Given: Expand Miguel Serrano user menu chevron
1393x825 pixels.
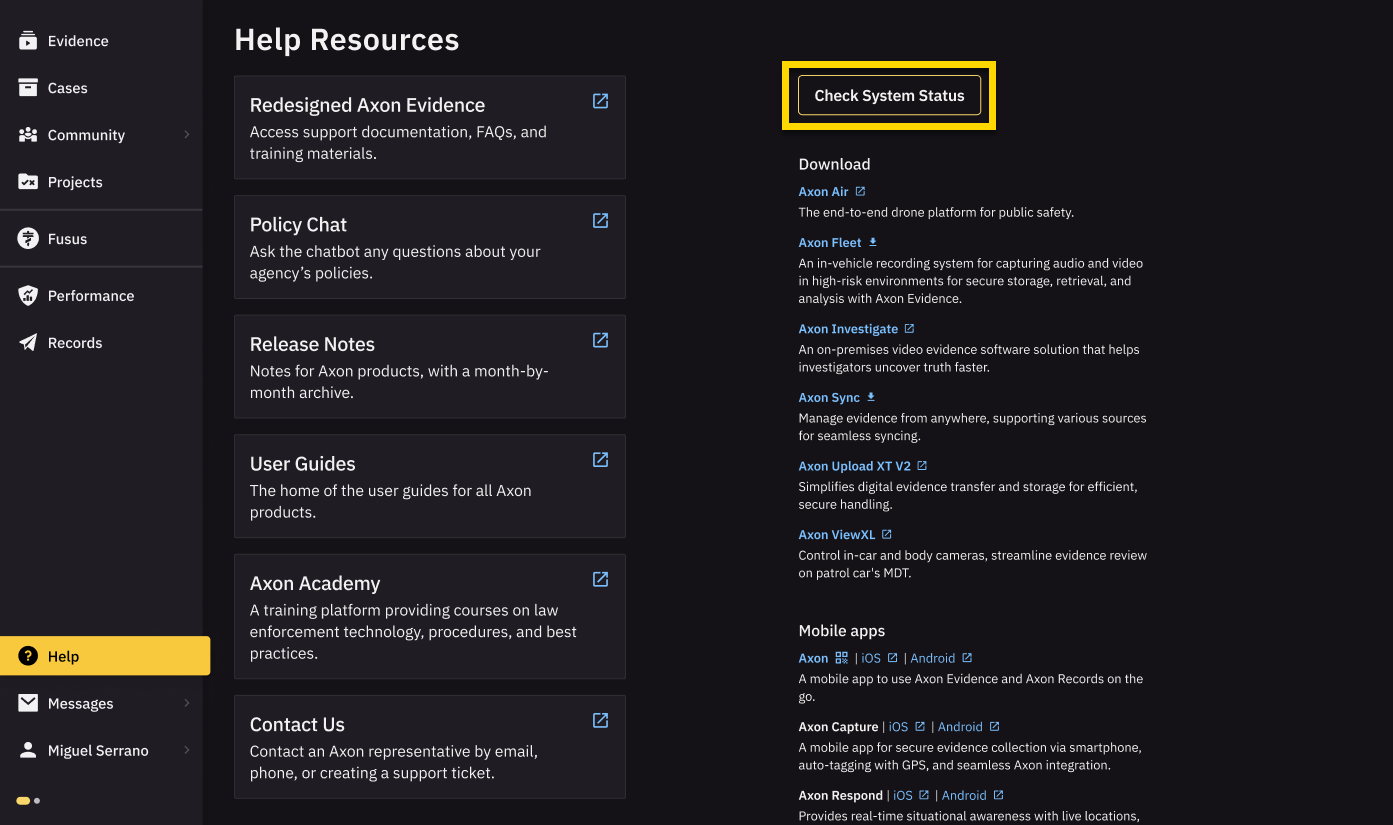Looking at the screenshot, I should point(187,751).
